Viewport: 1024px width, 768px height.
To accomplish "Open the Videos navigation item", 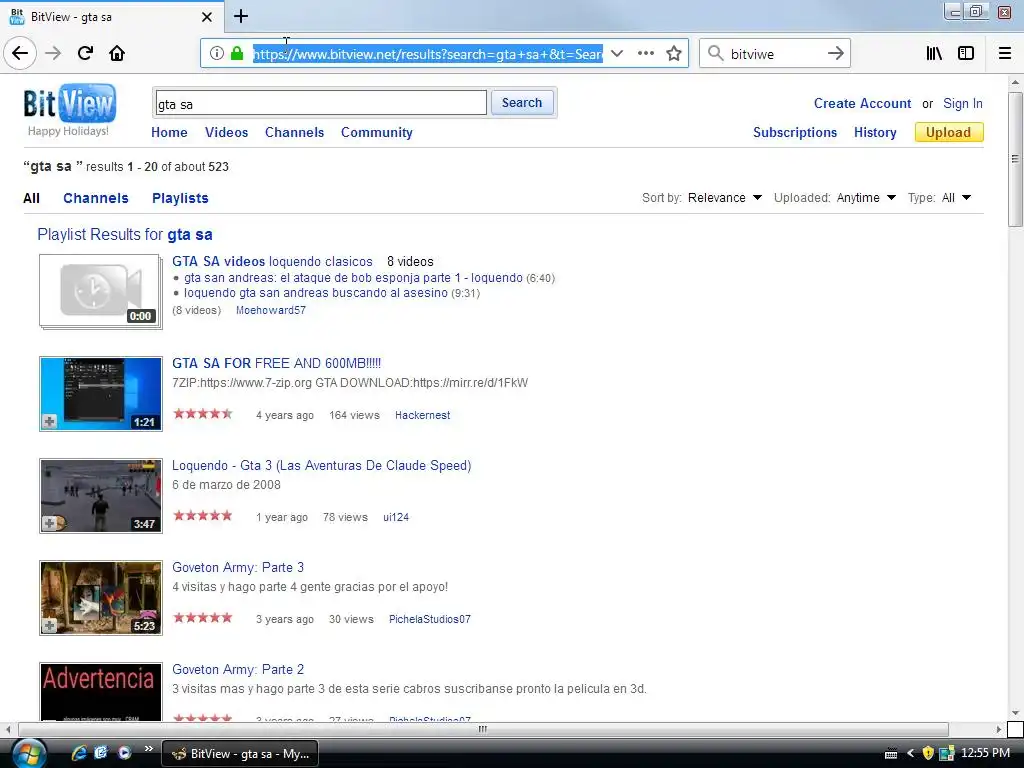I will [227, 132].
